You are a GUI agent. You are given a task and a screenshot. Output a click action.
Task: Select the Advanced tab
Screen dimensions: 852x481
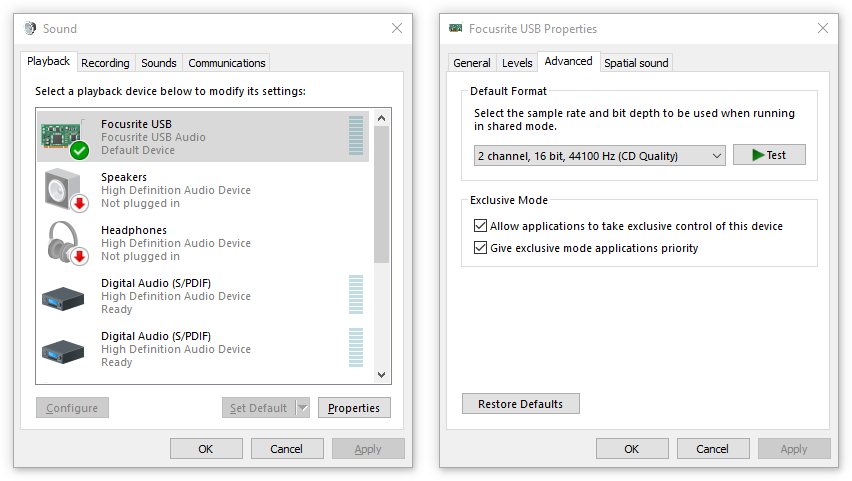coord(568,61)
